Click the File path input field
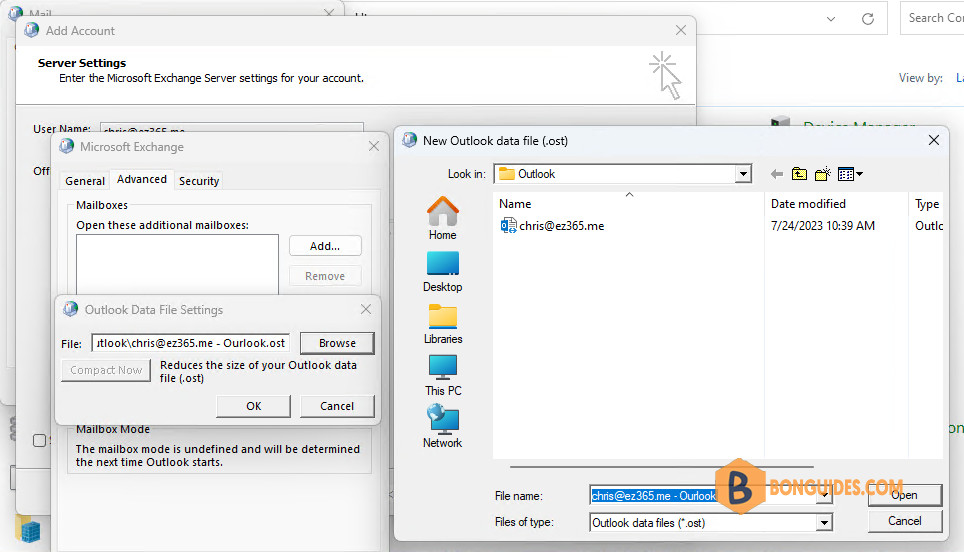 click(x=191, y=343)
